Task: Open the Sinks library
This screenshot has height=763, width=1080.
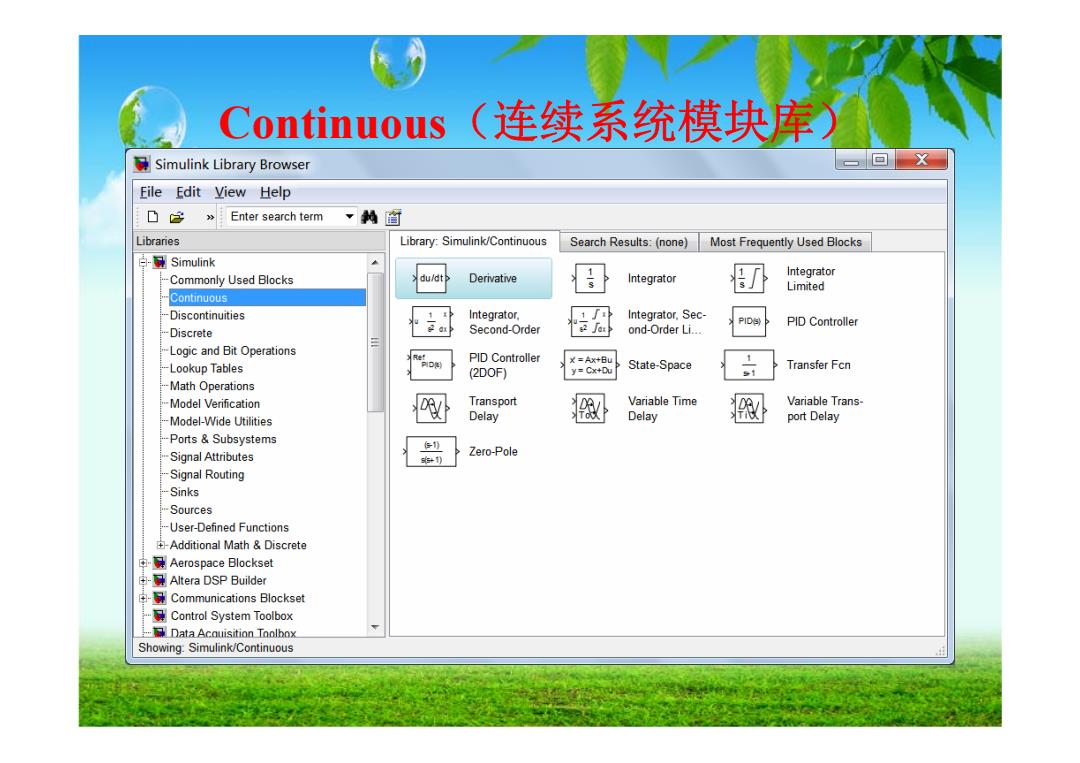Action: [x=184, y=492]
